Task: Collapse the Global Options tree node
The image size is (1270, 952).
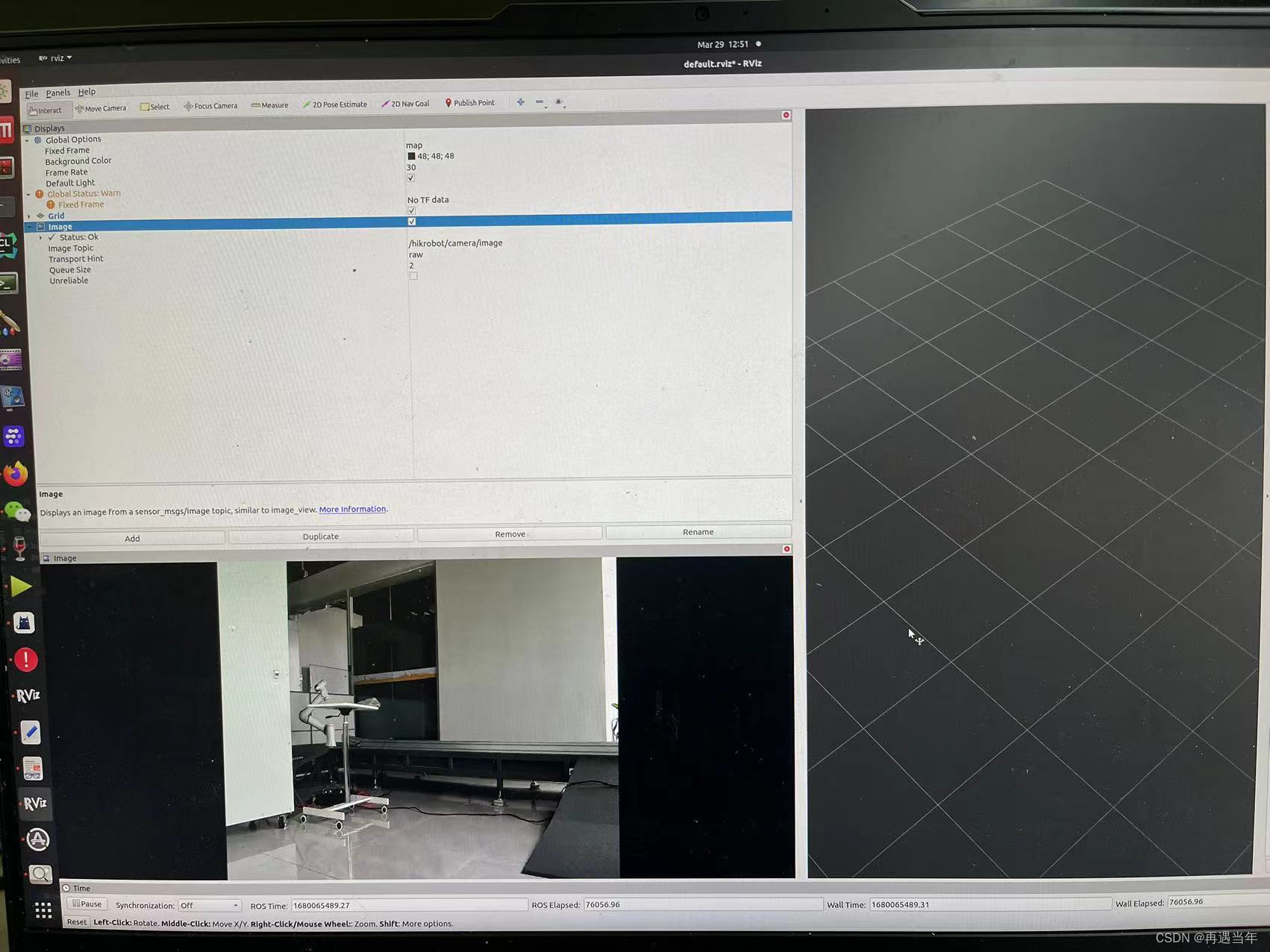Action: [x=28, y=140]
